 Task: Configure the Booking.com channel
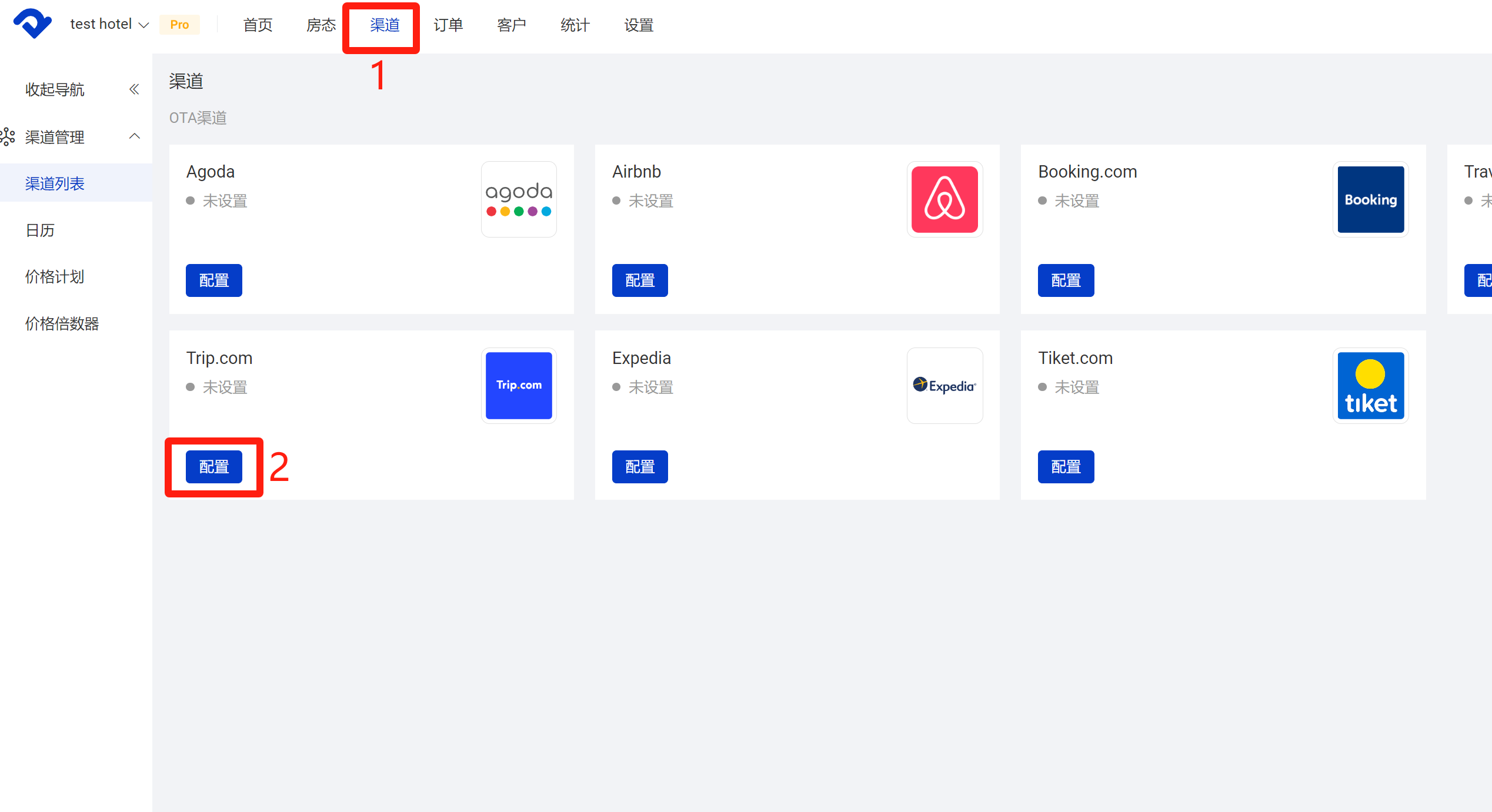point(1066,280)
